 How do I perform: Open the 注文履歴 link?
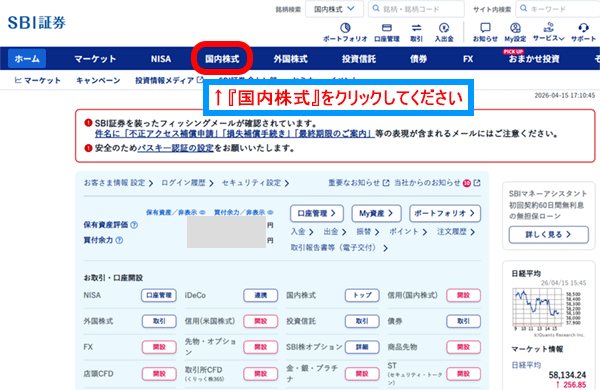pyautogui.click(x=456, y=232)
